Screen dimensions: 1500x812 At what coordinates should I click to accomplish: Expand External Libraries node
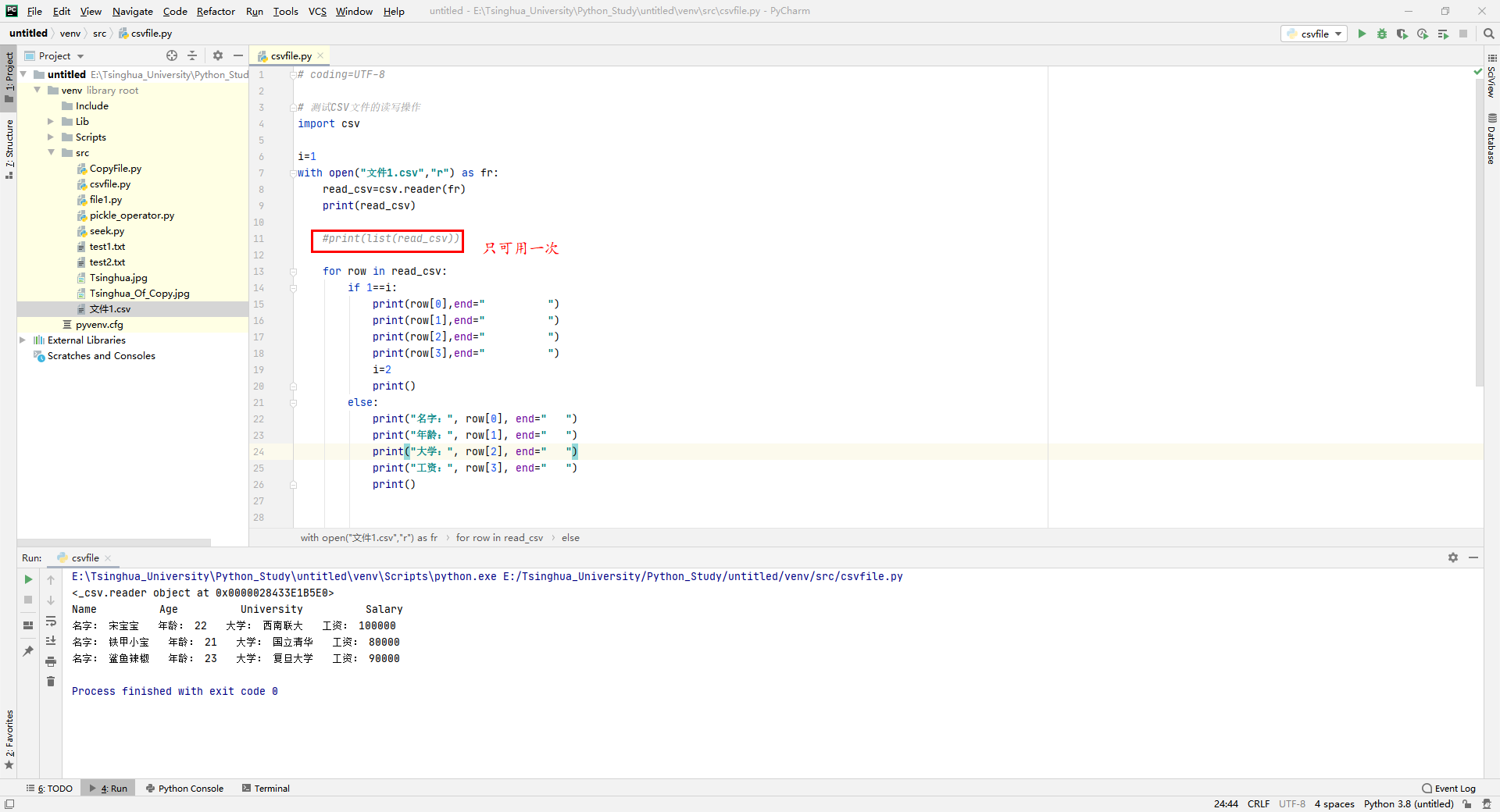tap(23, 340)
